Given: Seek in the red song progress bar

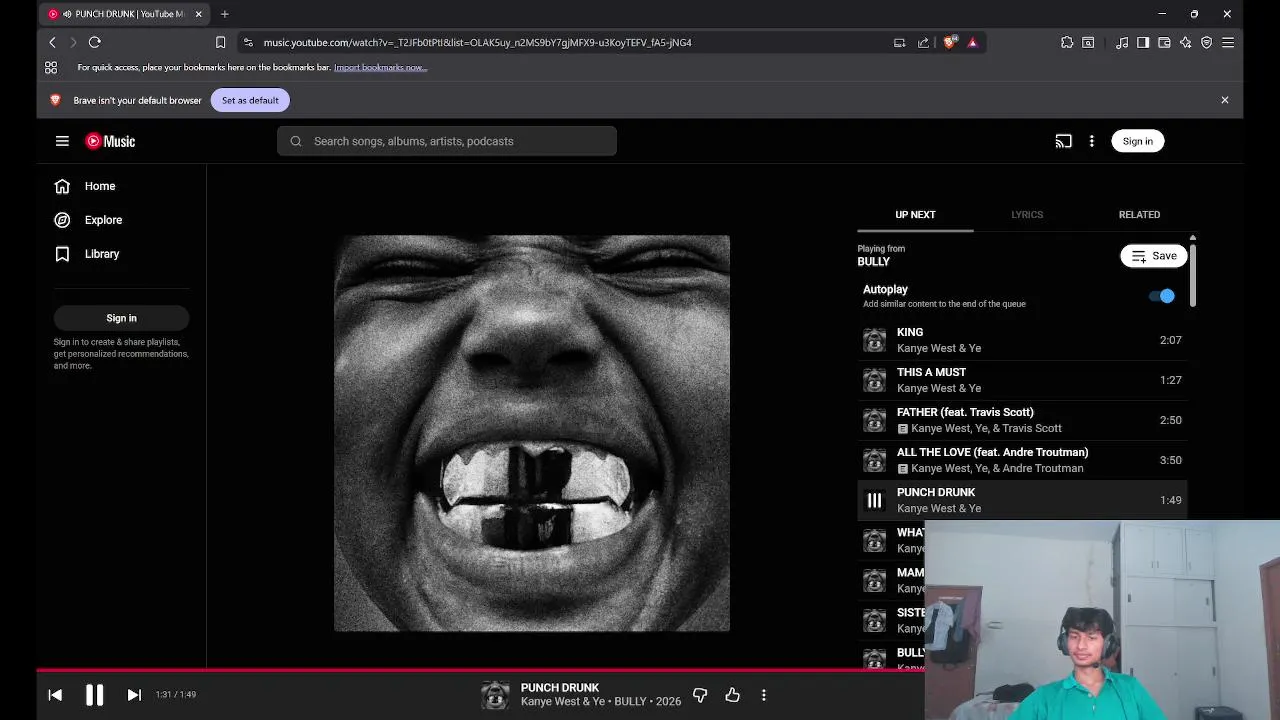Looking at the screenshot, I should pyautogui.click(x=480, y=670).
